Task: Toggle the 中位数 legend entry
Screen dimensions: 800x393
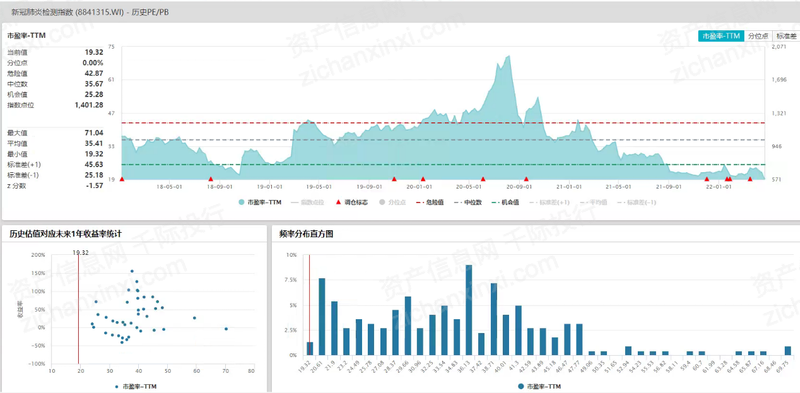Action: (468, 203)
